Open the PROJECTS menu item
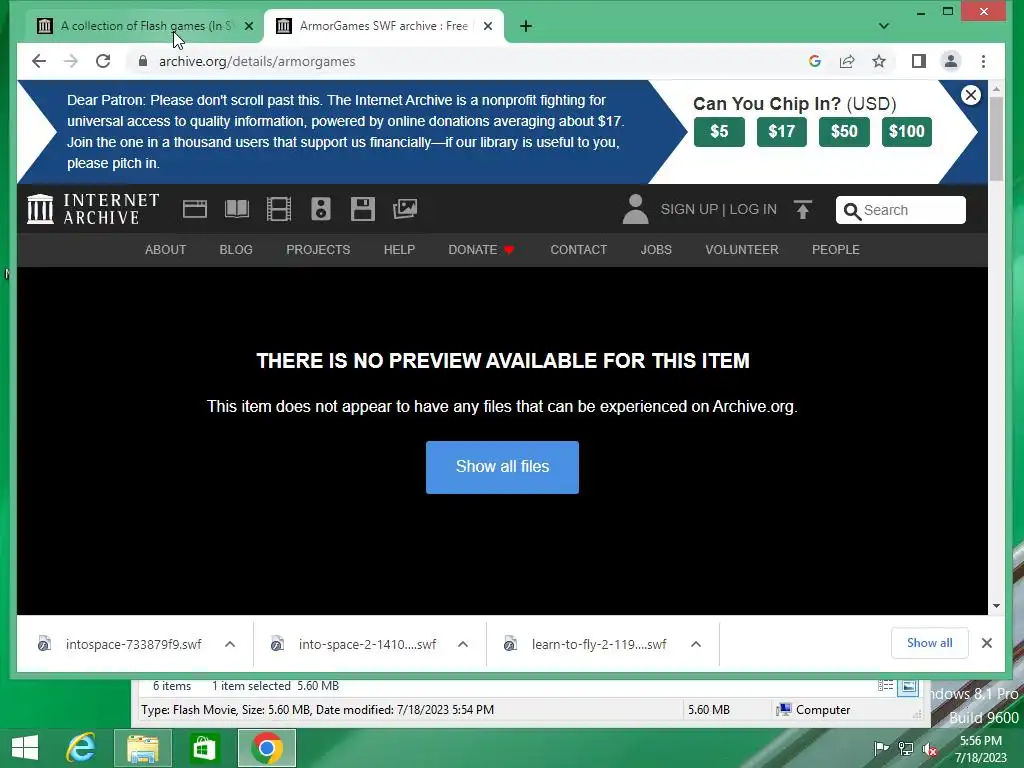The height and width of the screenshot is (768, 1024). [x=318, y=249]
